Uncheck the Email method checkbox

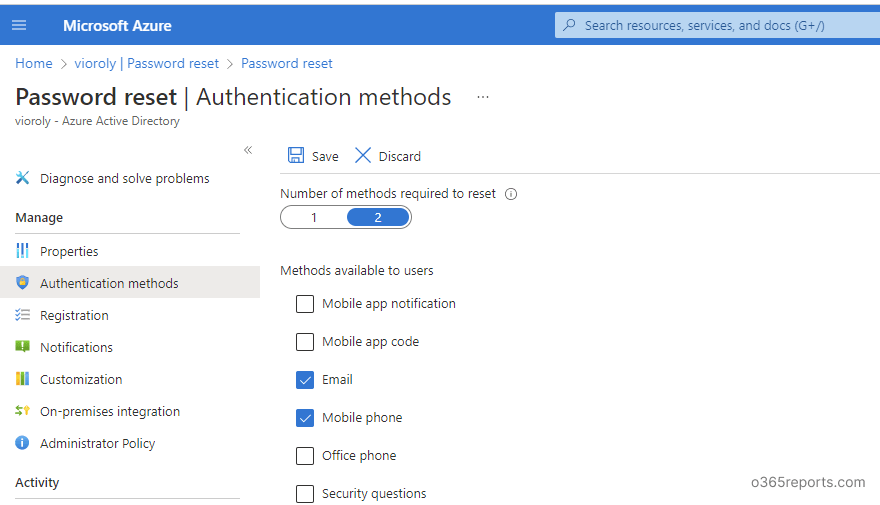[305, 380]
